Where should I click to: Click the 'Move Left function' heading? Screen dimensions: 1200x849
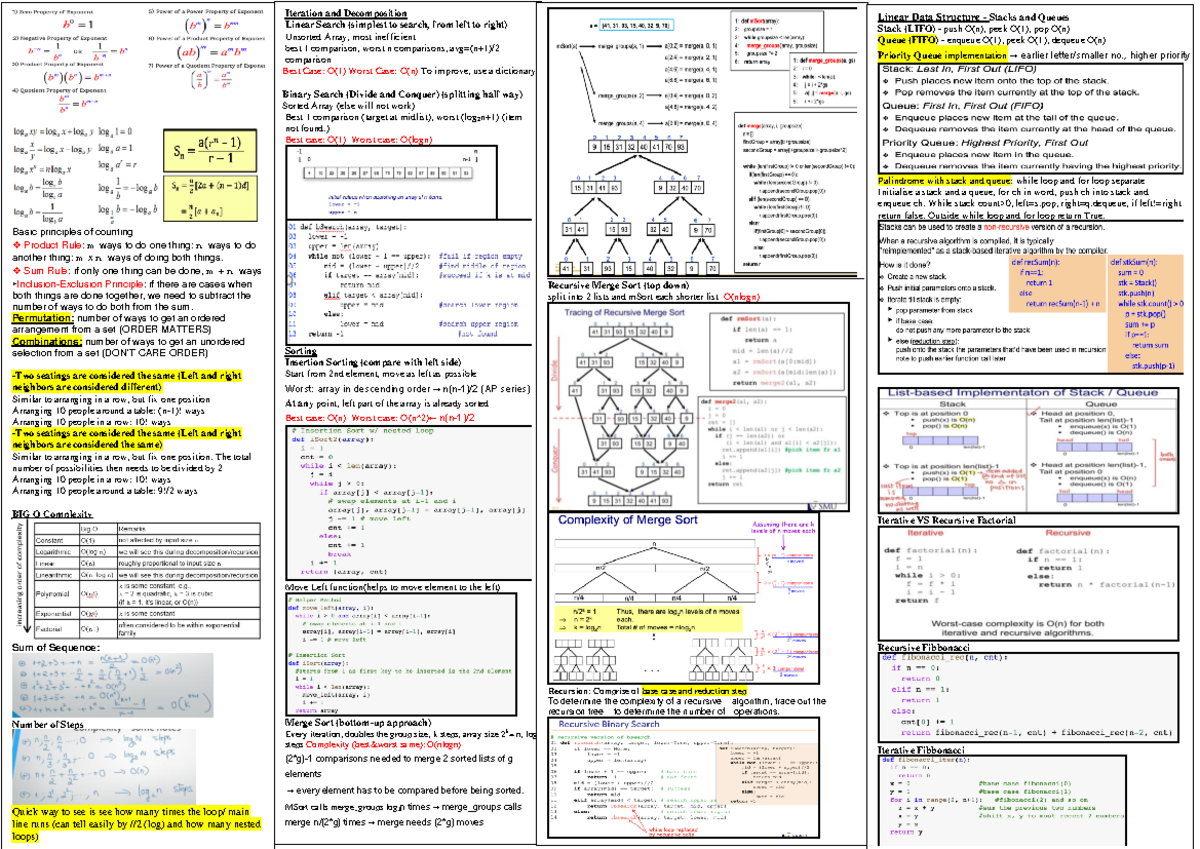click(393, 587)
